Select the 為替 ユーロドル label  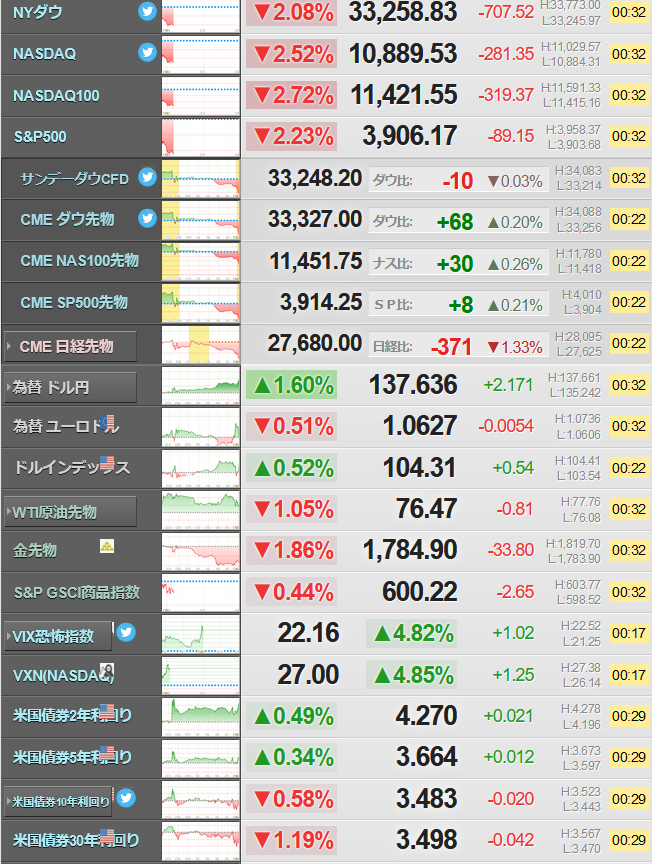pyautogui.click(x=66, y=426)
